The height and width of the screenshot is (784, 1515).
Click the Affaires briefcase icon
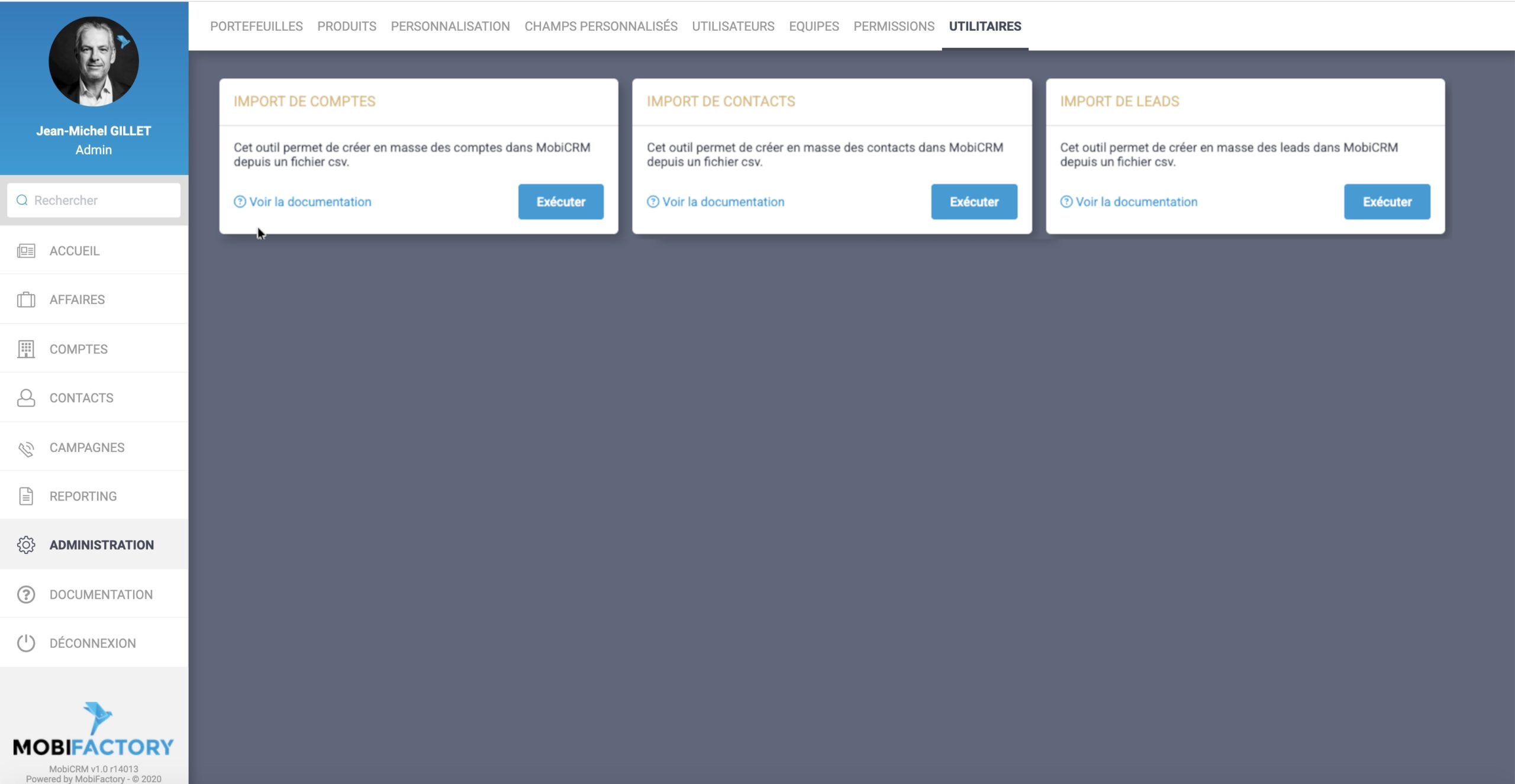[x=26, y=300]
